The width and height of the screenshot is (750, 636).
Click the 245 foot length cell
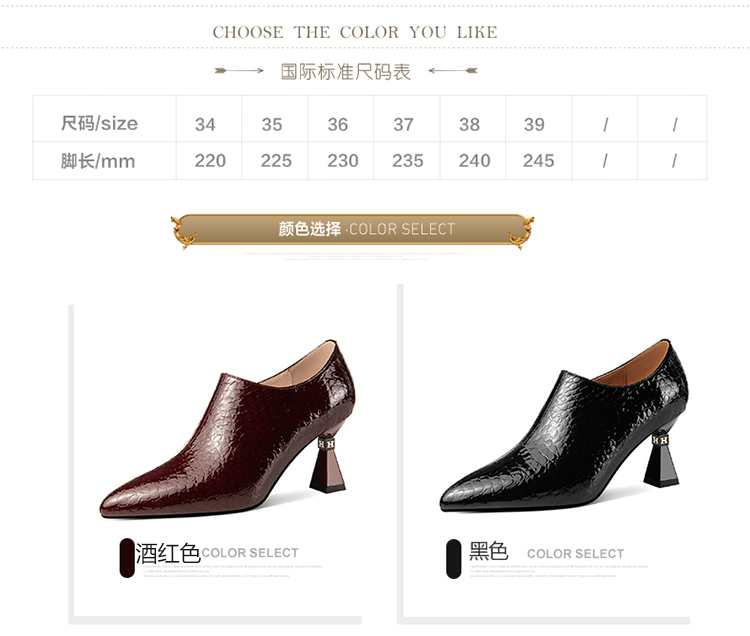click(x=539, y=161)
